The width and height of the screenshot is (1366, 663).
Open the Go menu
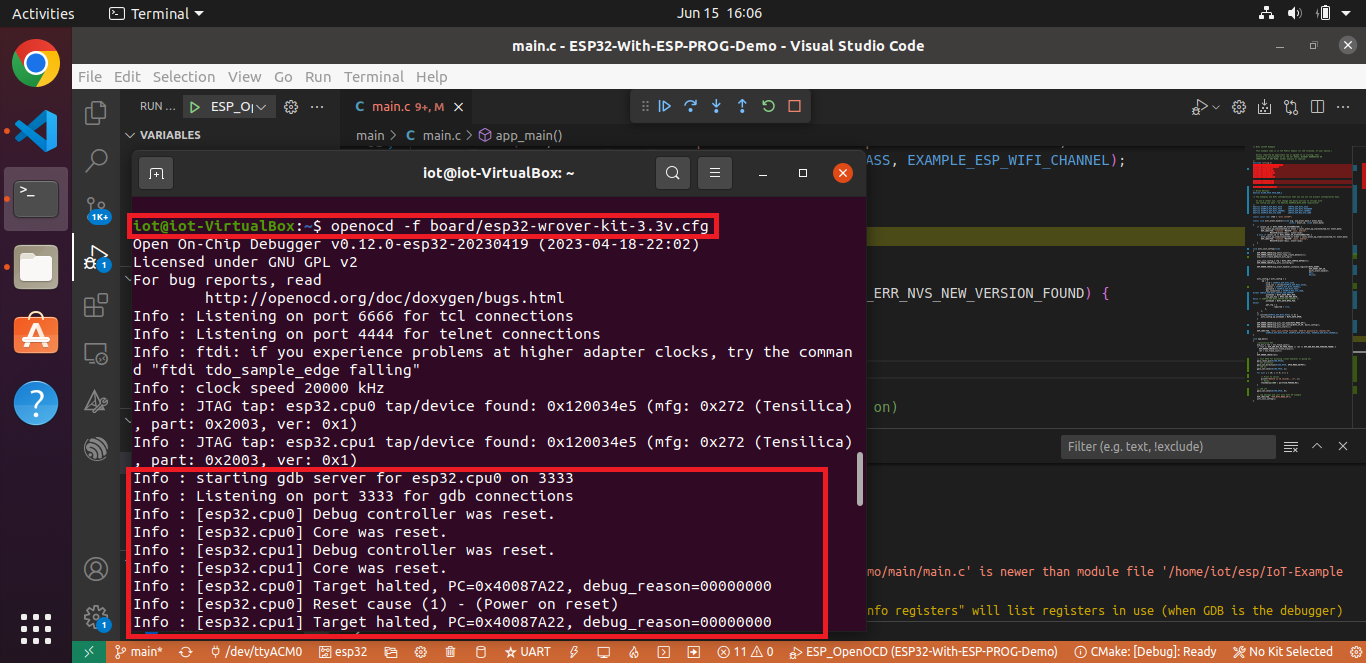[x=283, y=77]
